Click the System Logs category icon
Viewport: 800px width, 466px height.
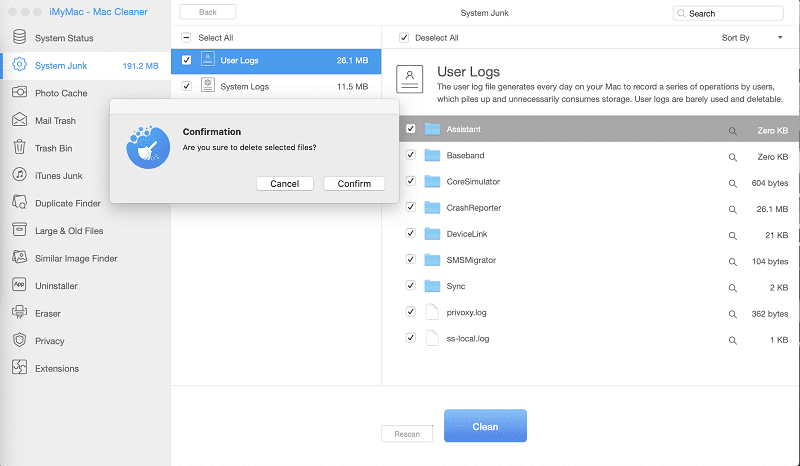coord(208,85)
